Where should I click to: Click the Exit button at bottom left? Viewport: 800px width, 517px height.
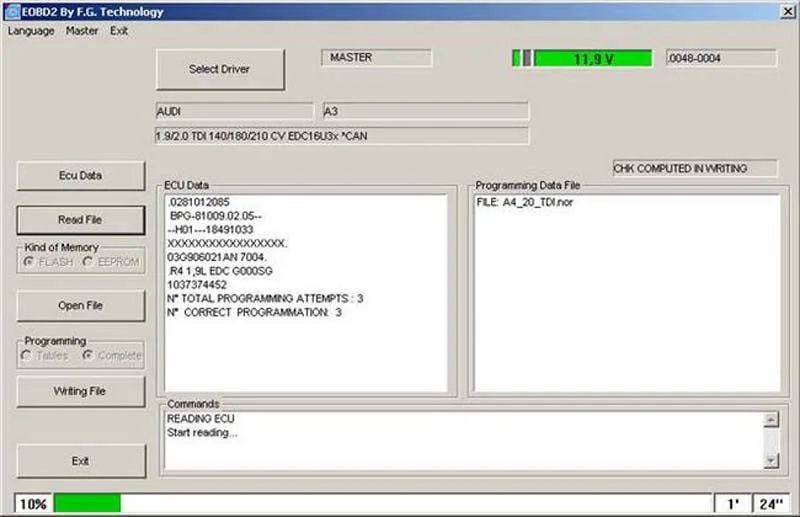click(x=81, y=461)
